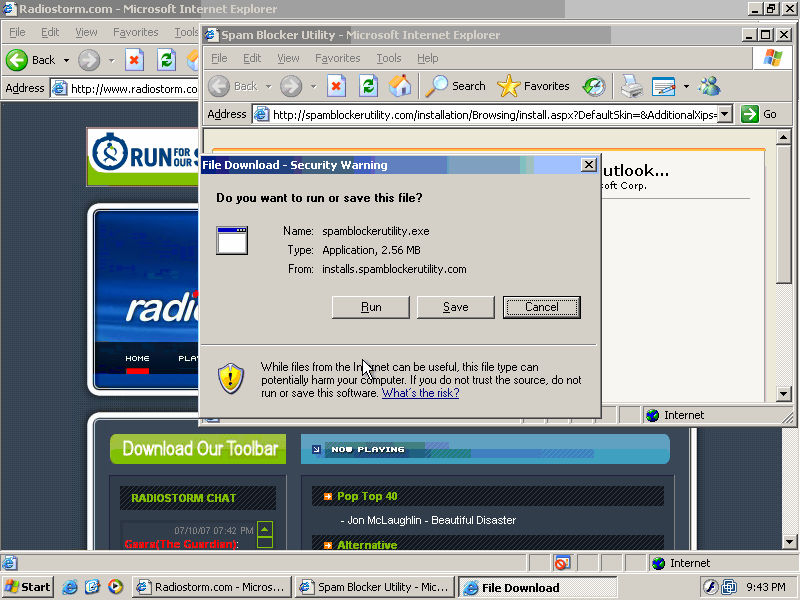
Task: Click the yellow security shield warning icon
Action: (231, 379)
